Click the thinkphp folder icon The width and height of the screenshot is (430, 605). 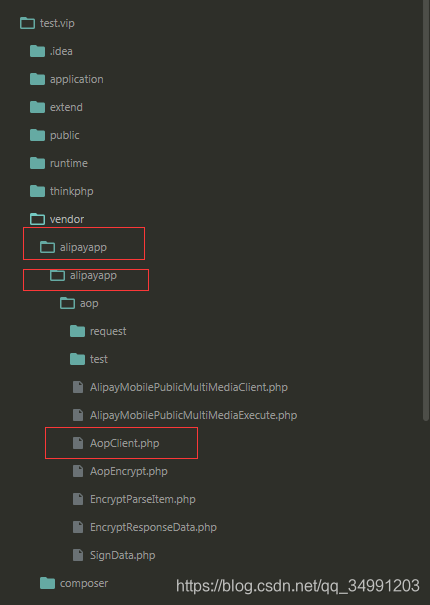(x=37, y=191)
